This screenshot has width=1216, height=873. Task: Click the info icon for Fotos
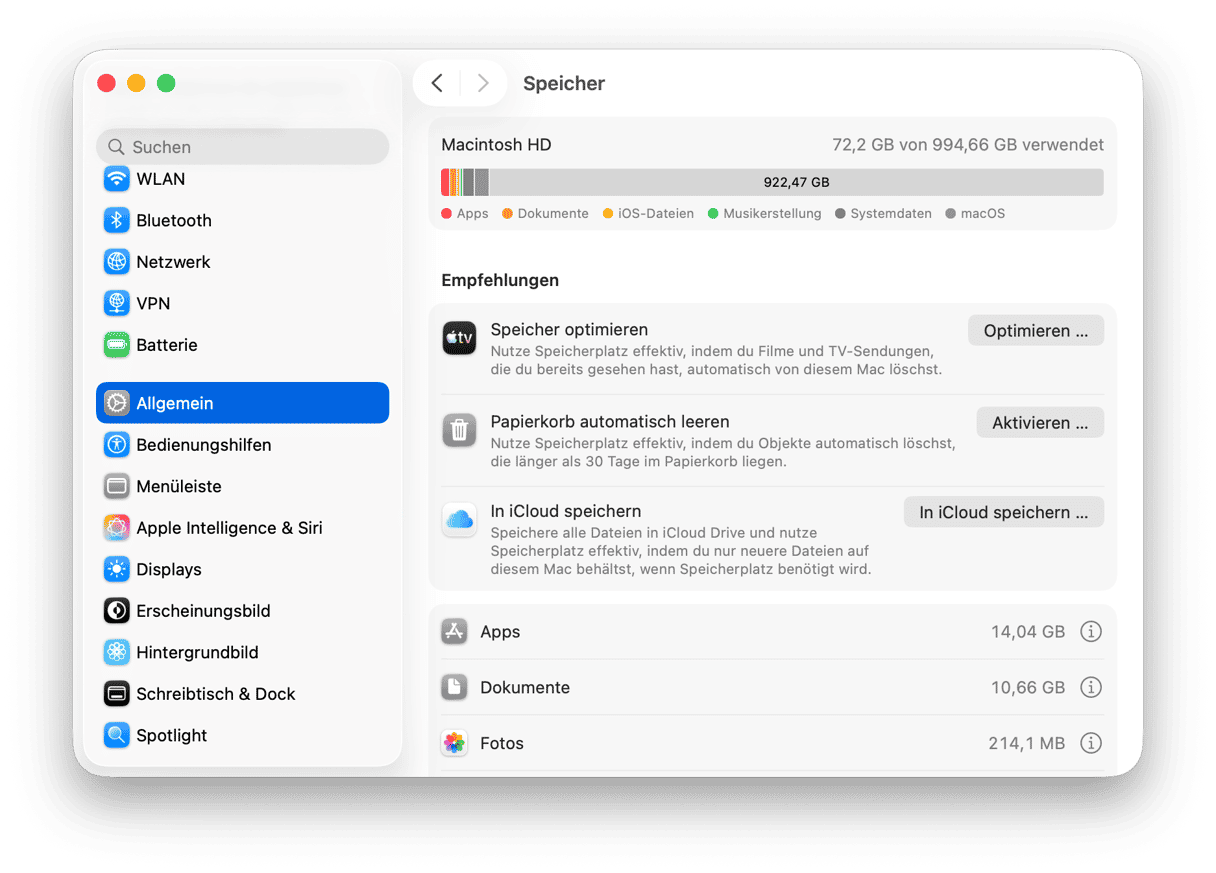(1091, 743)
